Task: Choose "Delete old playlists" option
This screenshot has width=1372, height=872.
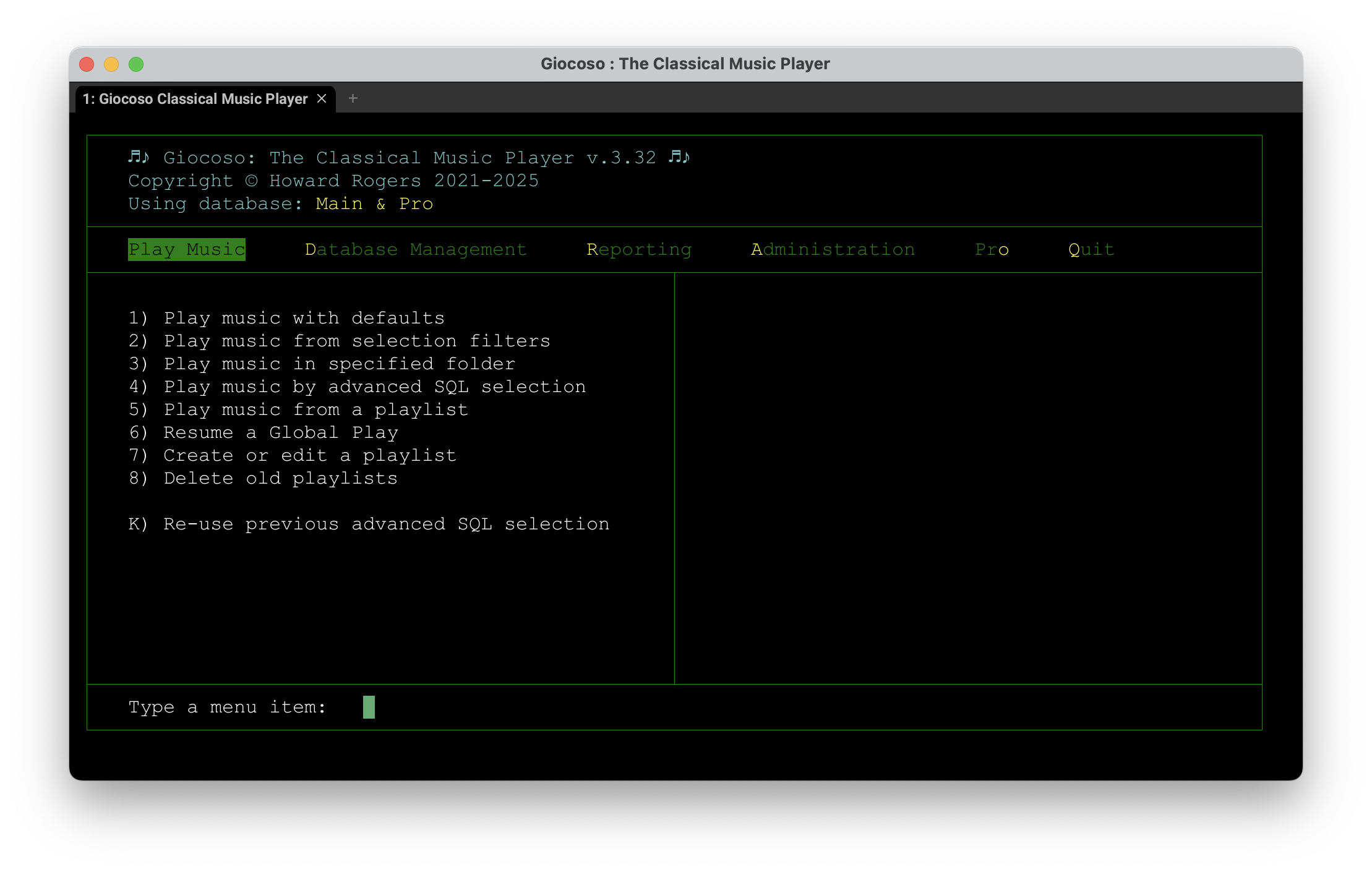Action: [263, 478]
